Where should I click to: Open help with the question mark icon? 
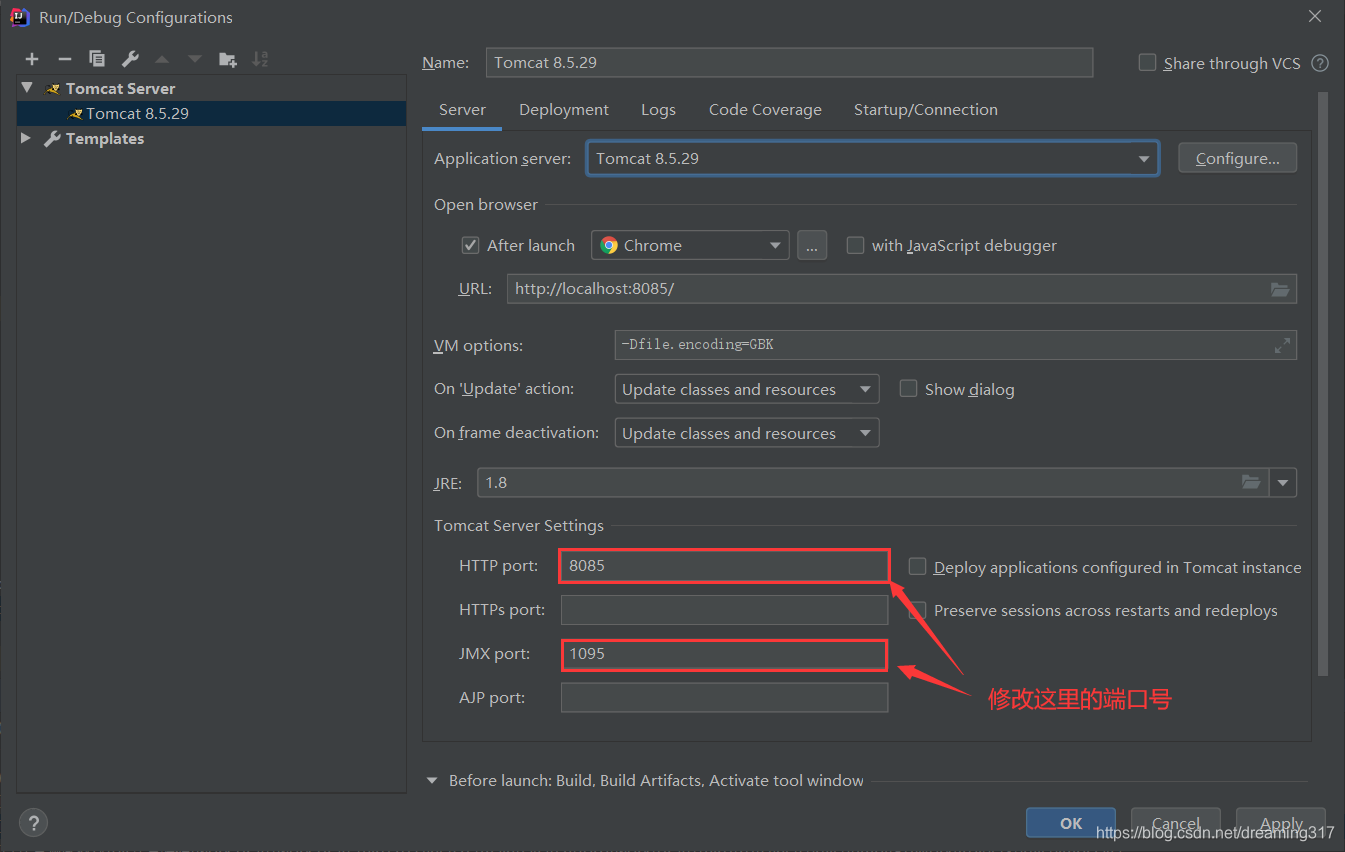coord(33,822)
